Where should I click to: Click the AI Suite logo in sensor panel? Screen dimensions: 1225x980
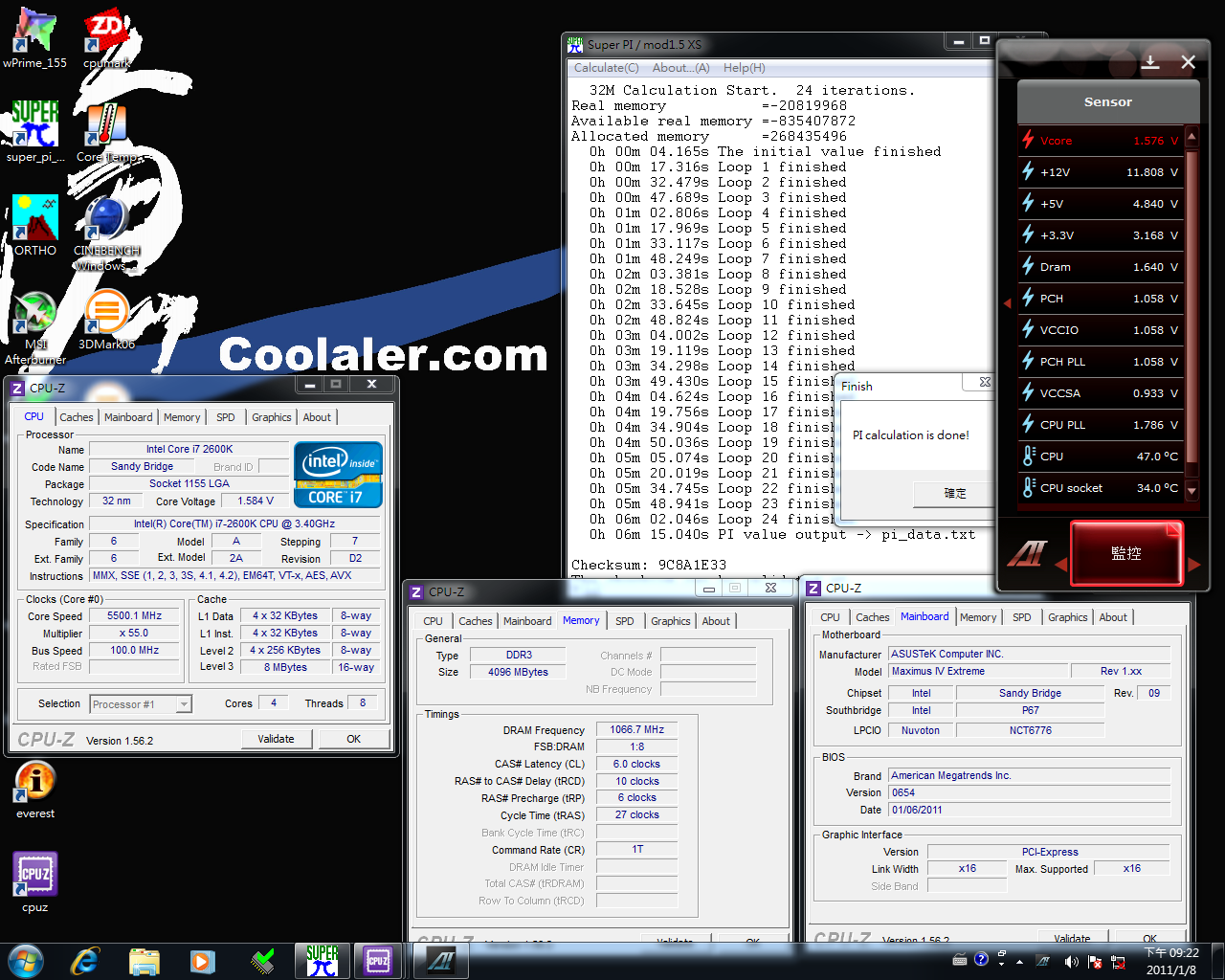click(x=1027, y=553)
